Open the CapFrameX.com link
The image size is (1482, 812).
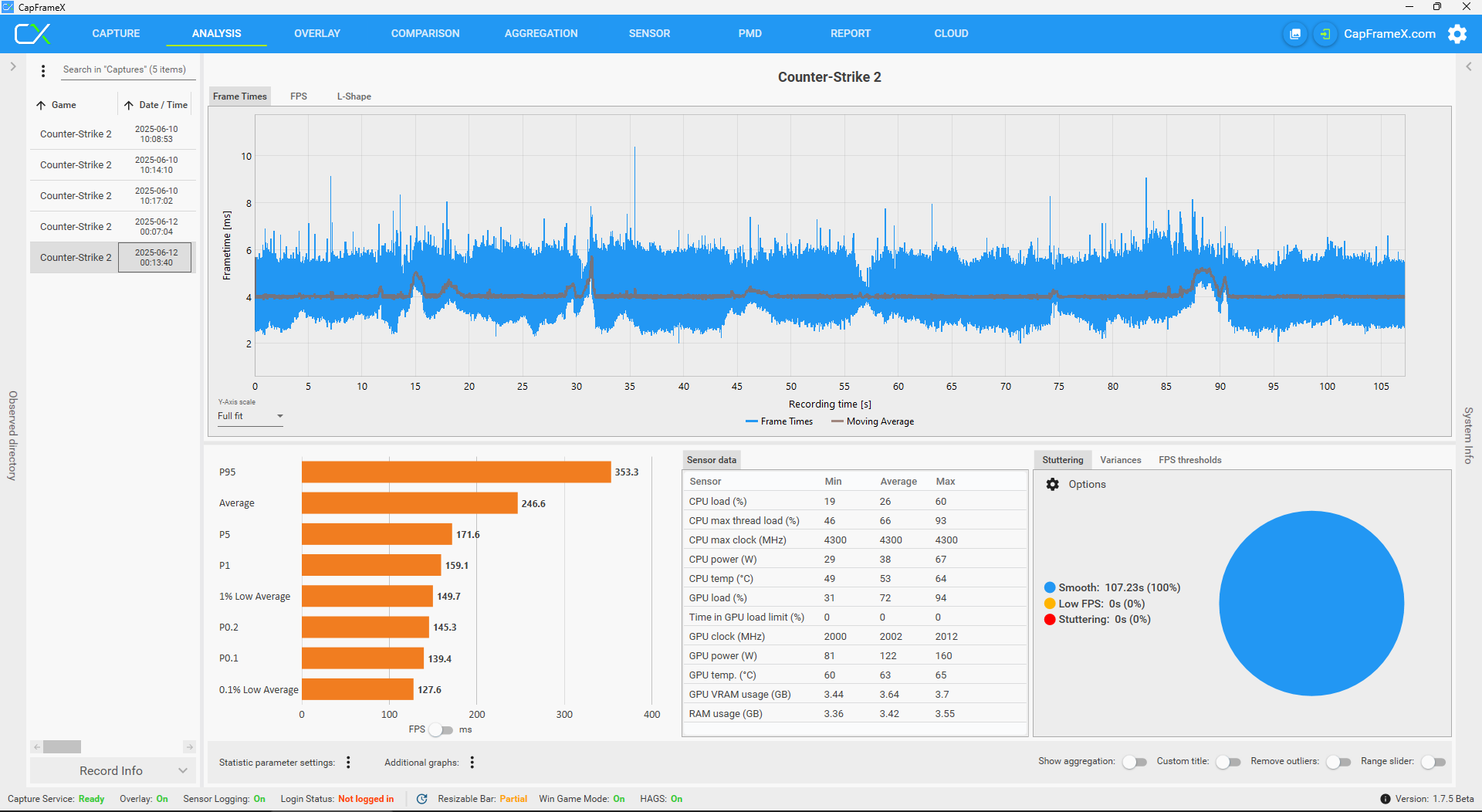pos(1389,34)
